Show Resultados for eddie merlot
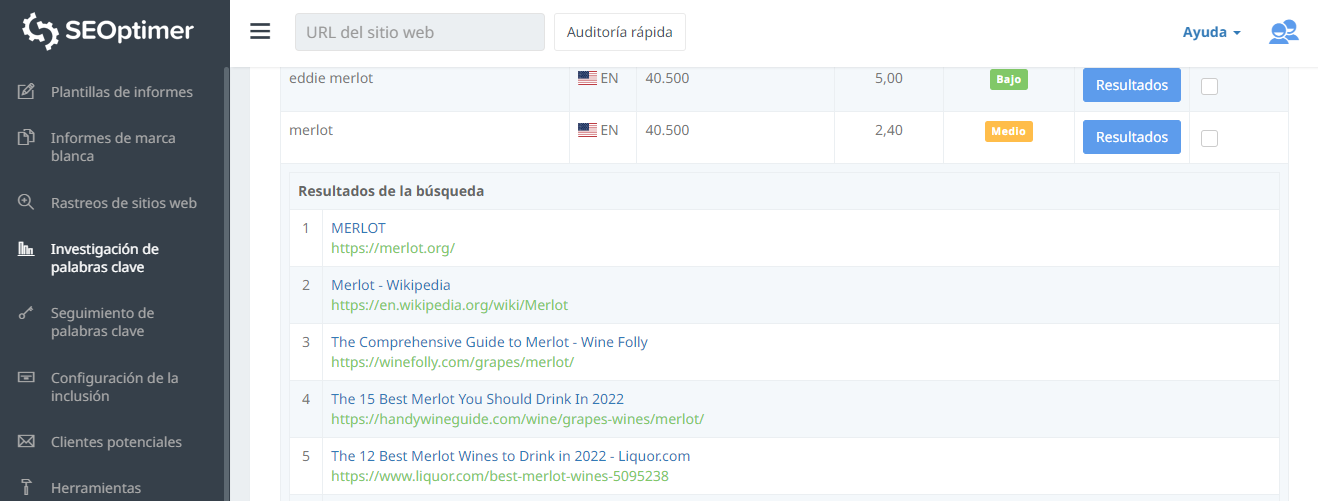1318x501 pixels. [x=1131, y=85]
